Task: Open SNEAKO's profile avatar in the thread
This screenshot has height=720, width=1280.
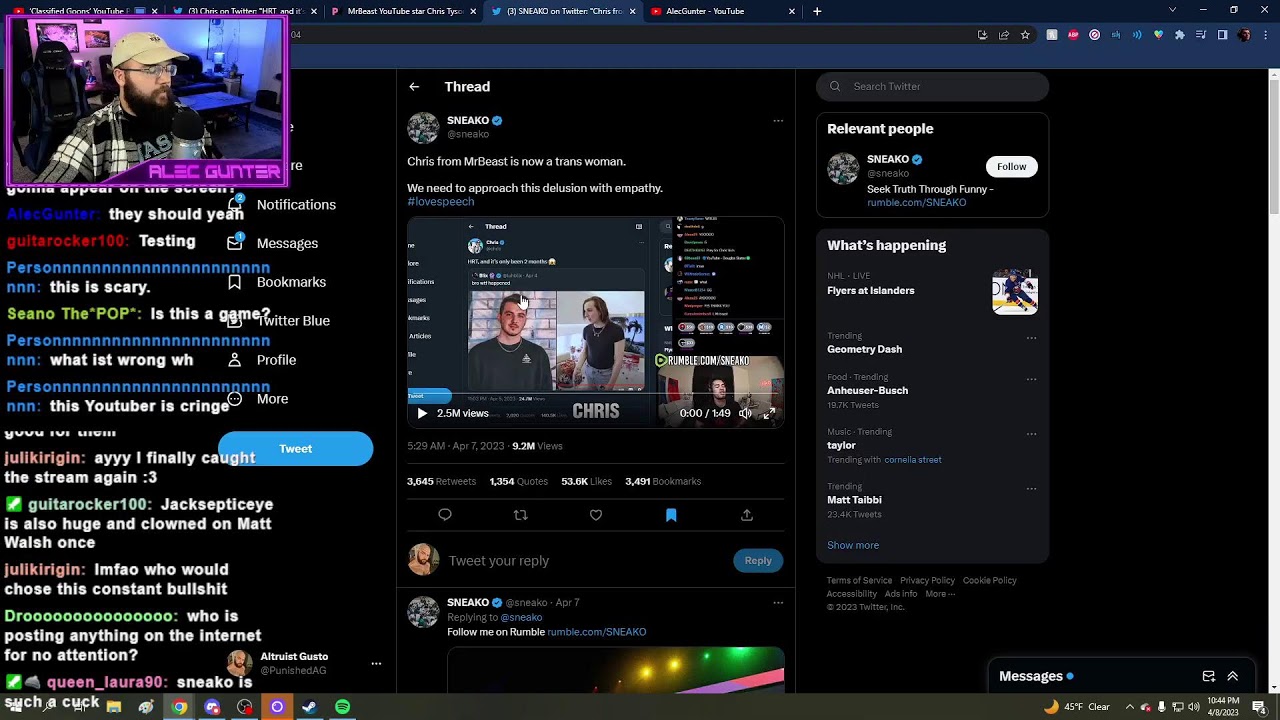Action: coord(423,128)
